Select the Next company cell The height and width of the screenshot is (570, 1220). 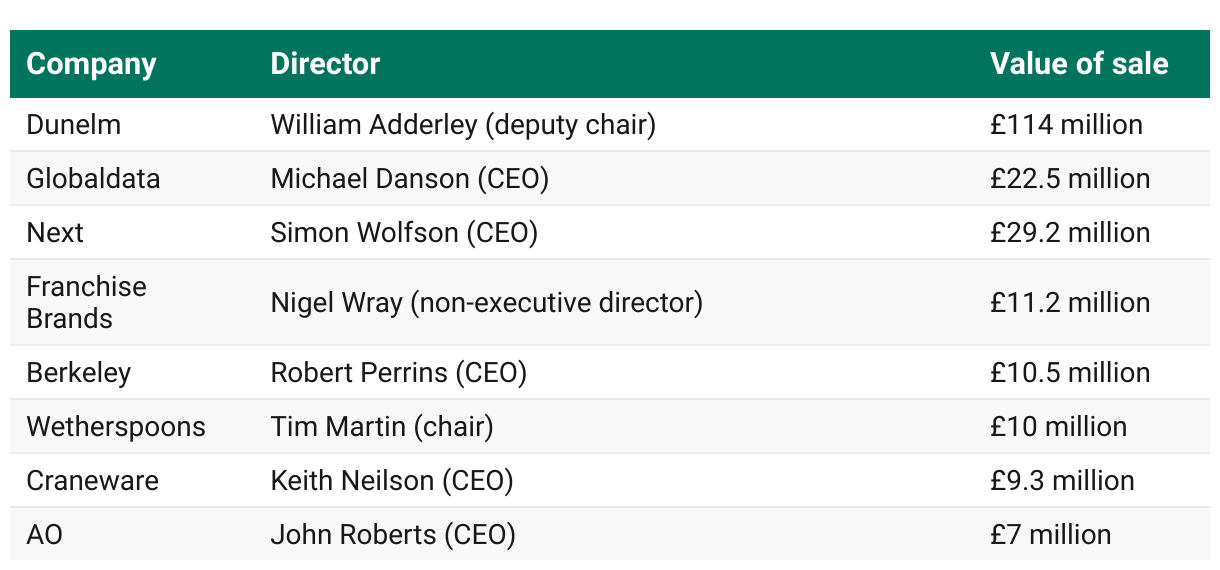(55, 233)
